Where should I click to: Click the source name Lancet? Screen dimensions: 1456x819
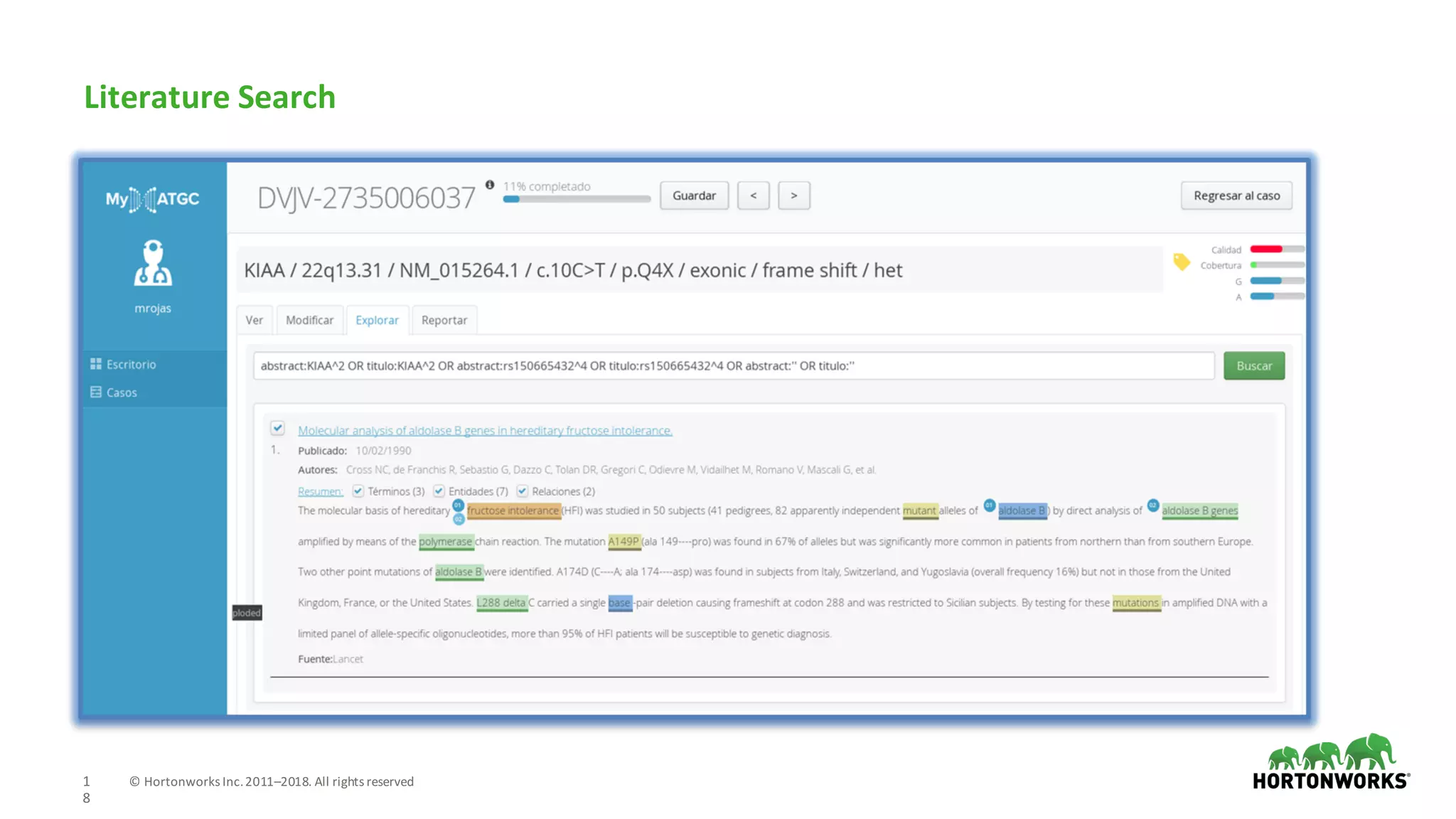[348, 659]
